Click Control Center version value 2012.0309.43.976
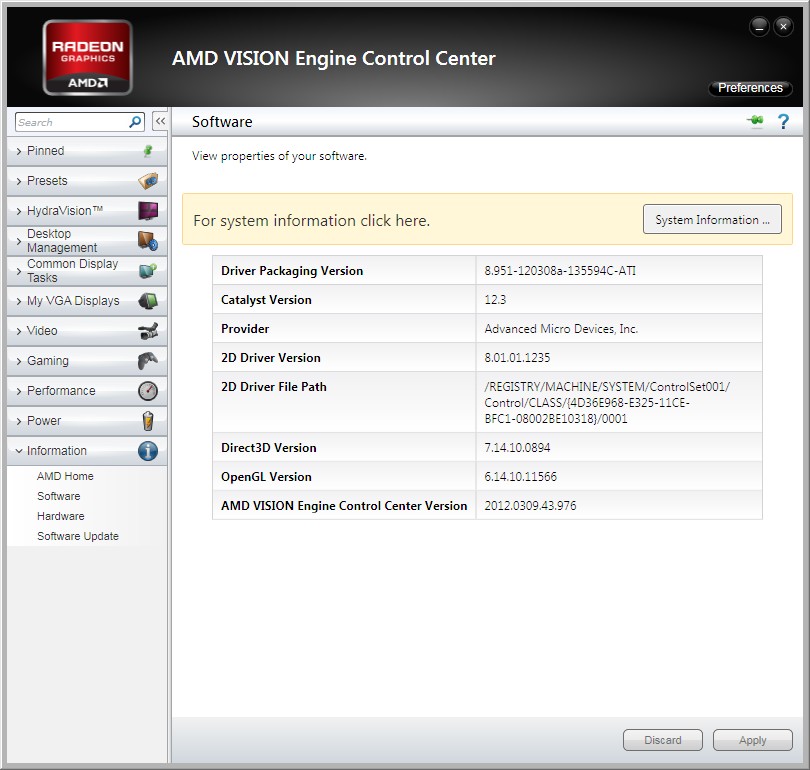Viewport: 810px width, 770px height. 530,505
